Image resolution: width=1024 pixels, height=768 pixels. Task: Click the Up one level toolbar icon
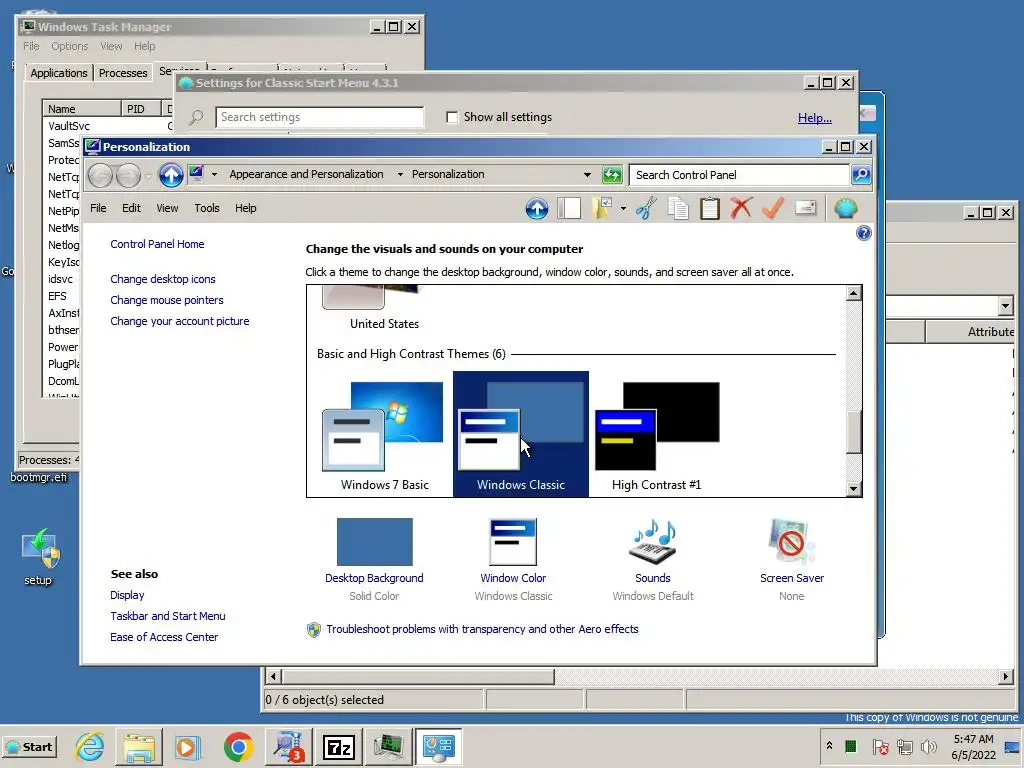(x=537, y=209)
